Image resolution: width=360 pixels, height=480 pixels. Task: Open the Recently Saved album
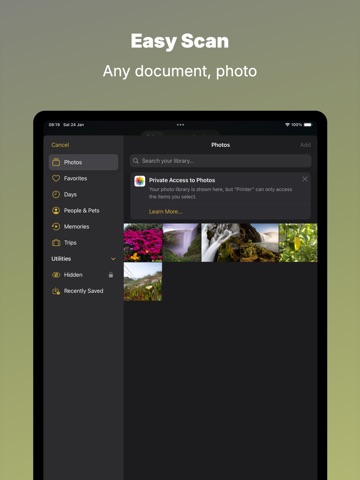tap(83, 291)
